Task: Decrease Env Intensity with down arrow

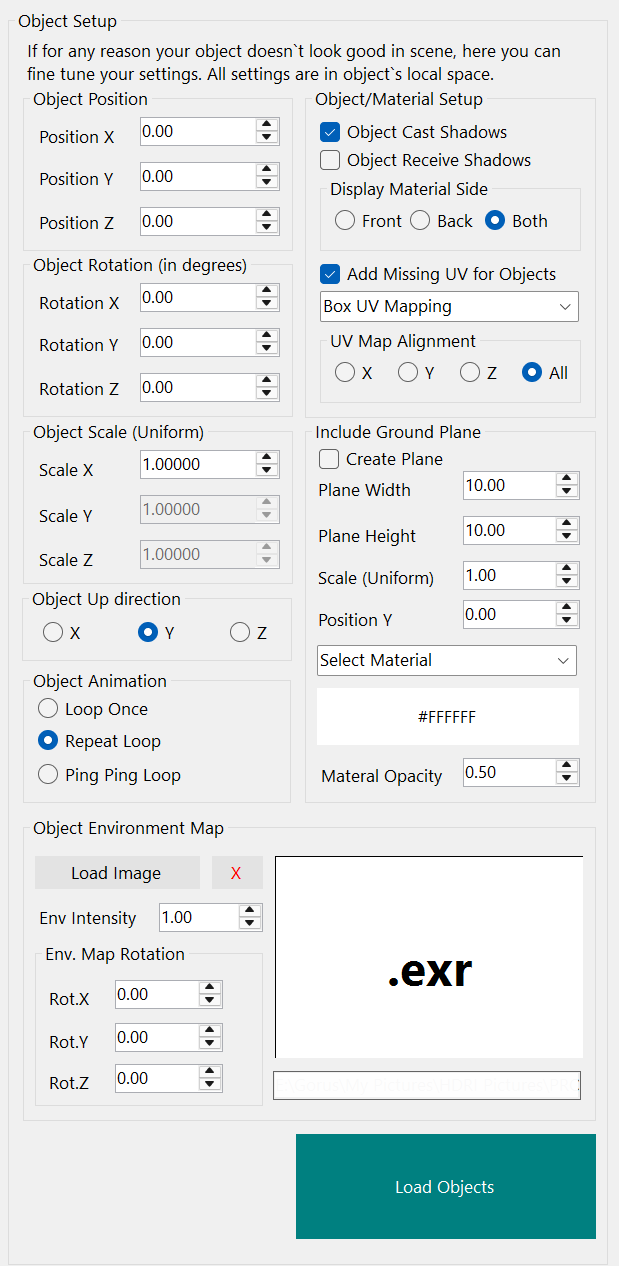Action: [249, 923]
